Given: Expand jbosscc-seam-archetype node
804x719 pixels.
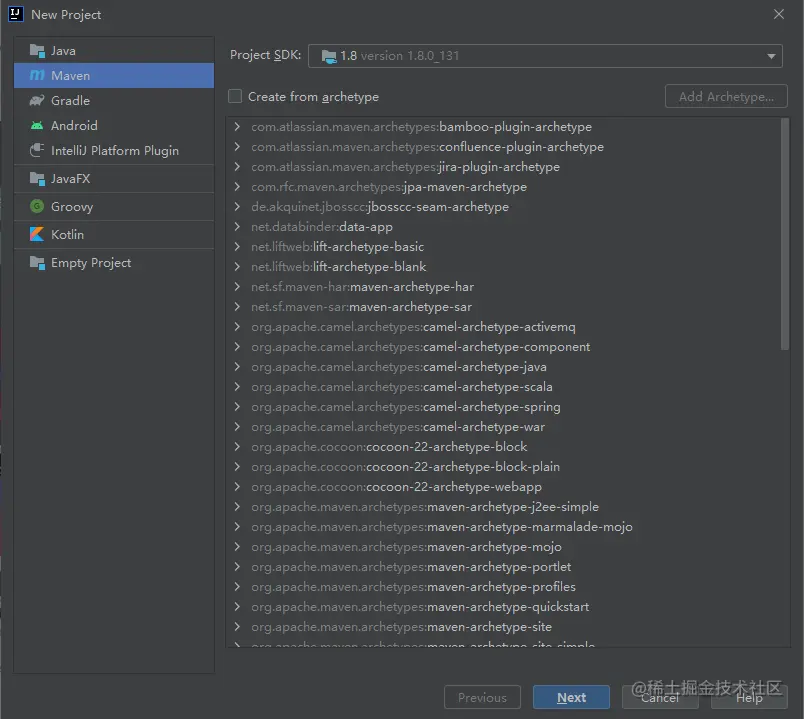Looking at the screenshot, I should click(x=237, y=207).
